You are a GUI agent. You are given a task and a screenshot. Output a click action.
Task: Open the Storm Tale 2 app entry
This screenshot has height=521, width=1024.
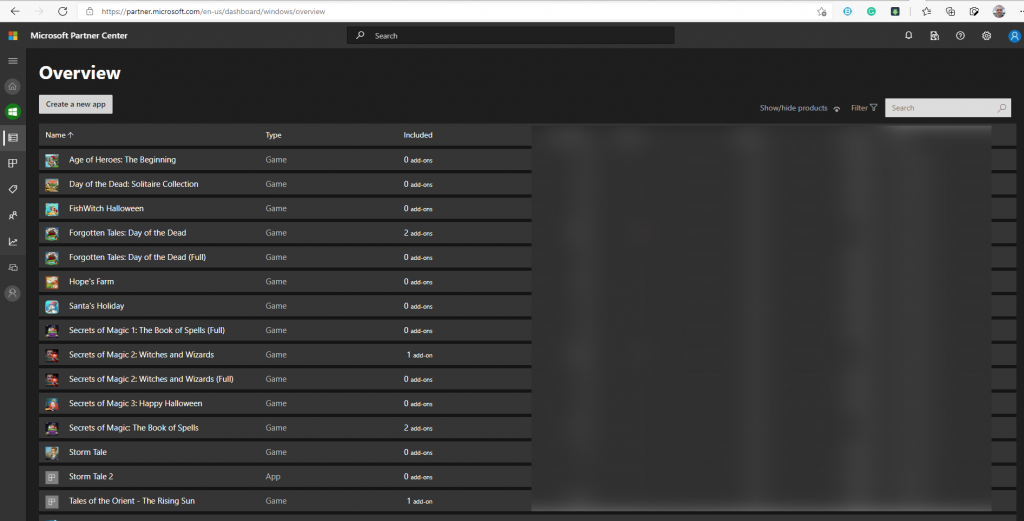[x=90, y=477]
